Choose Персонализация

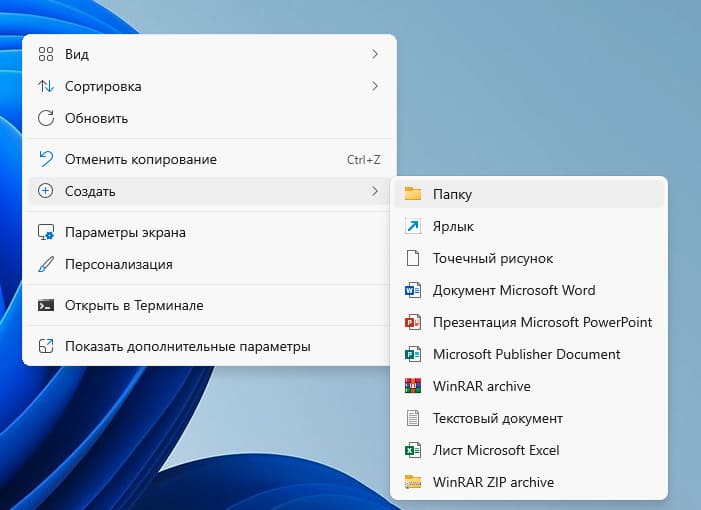209,264
